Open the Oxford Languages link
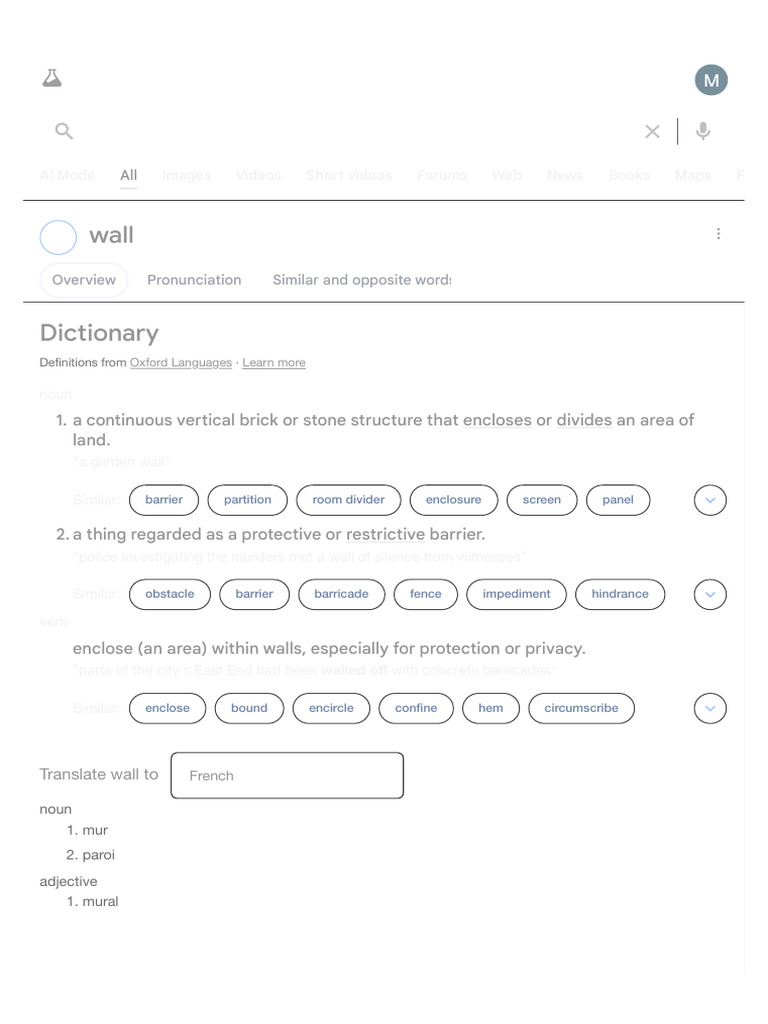768x1024 pixels. point(180,363)
